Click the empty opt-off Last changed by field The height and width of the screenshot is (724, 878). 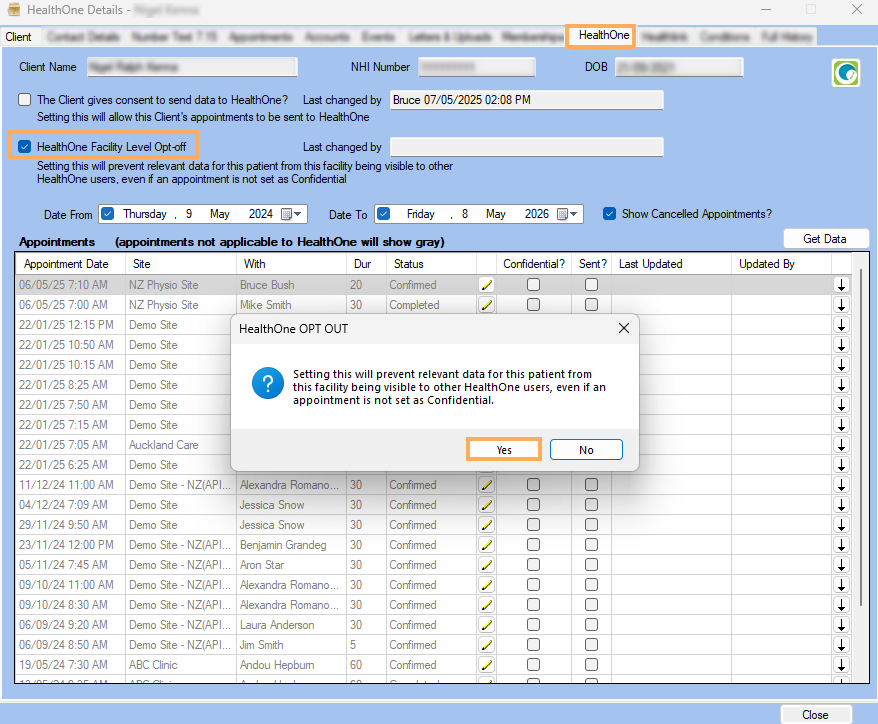pyautogui.click(x=526, y=147)
